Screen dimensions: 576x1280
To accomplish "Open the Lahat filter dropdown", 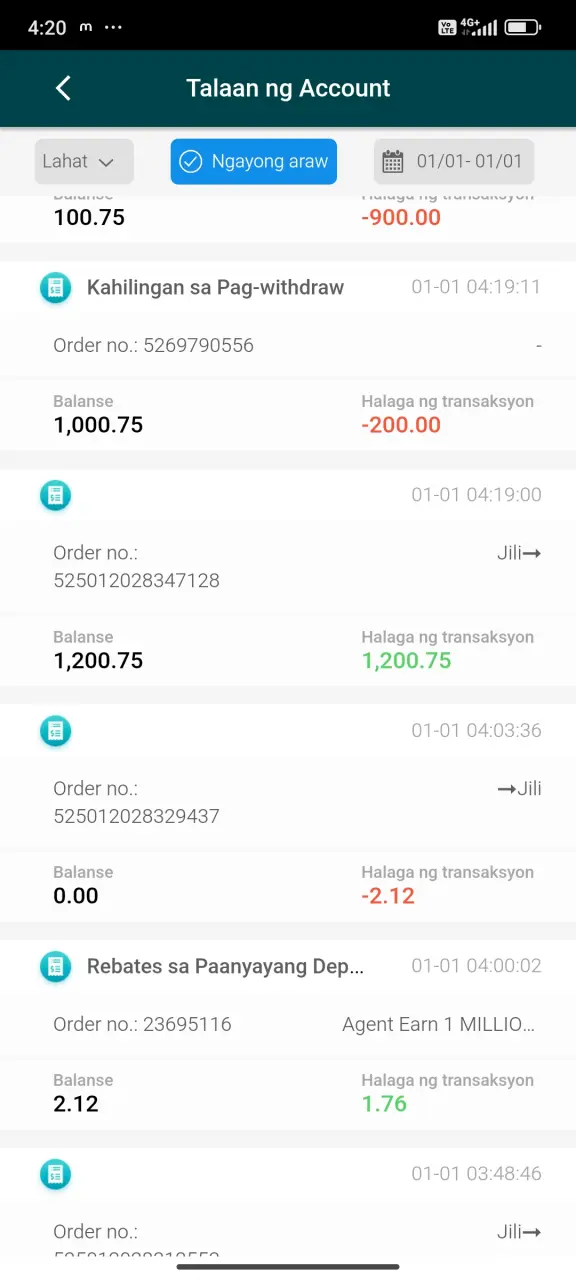I will click(84, 161).
